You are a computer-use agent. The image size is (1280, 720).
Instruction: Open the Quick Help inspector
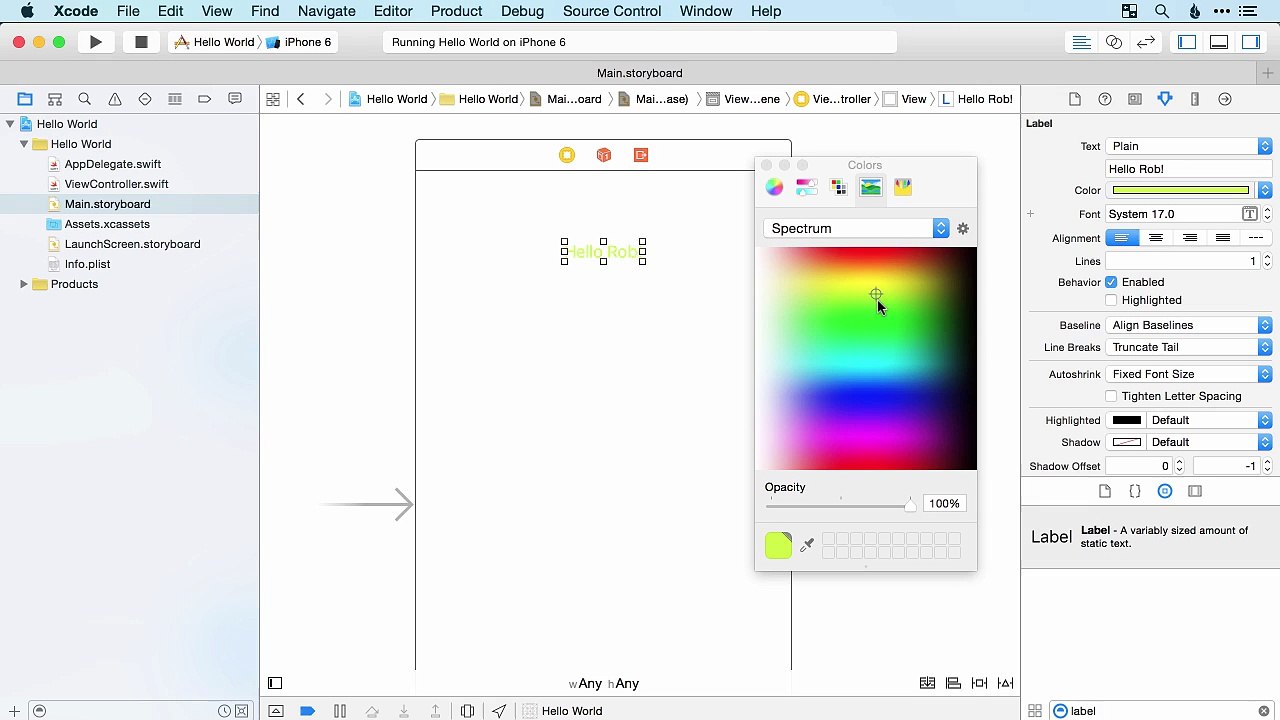pyautogui.click(x=1105, y=99)
